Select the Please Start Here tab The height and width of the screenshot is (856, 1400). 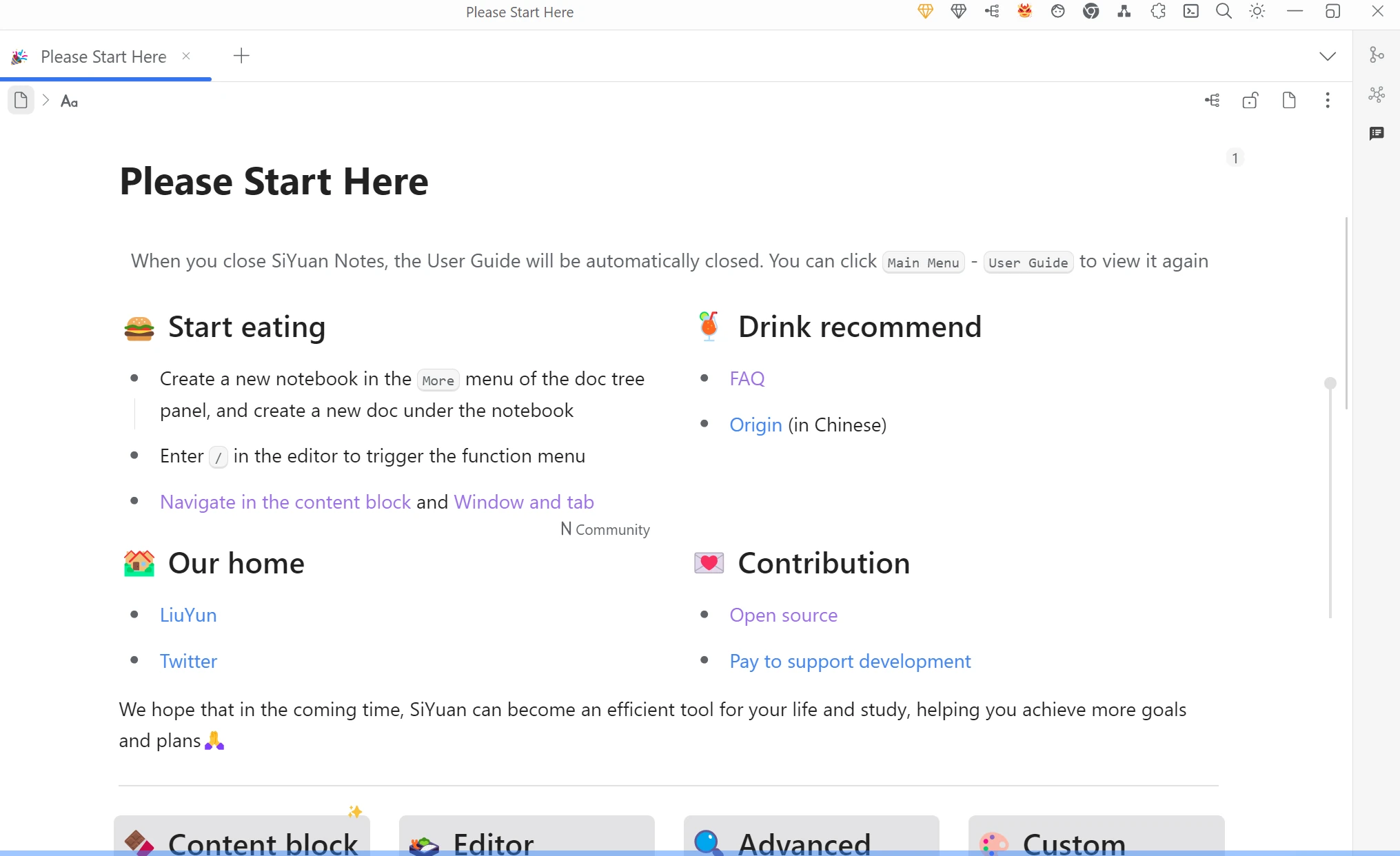103,57
